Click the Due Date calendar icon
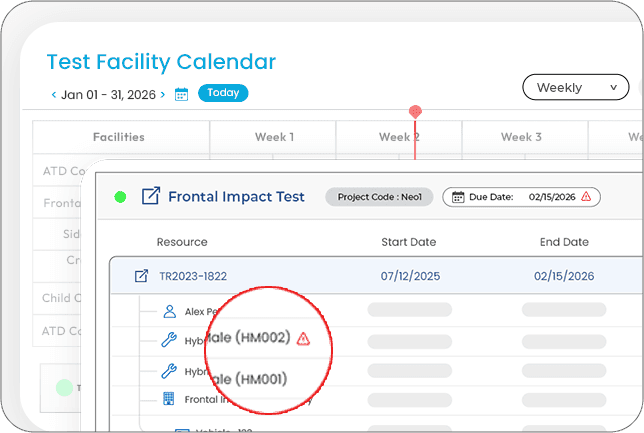Image resolution: width=644 pixels, height=433 pixels. point(458,197)
